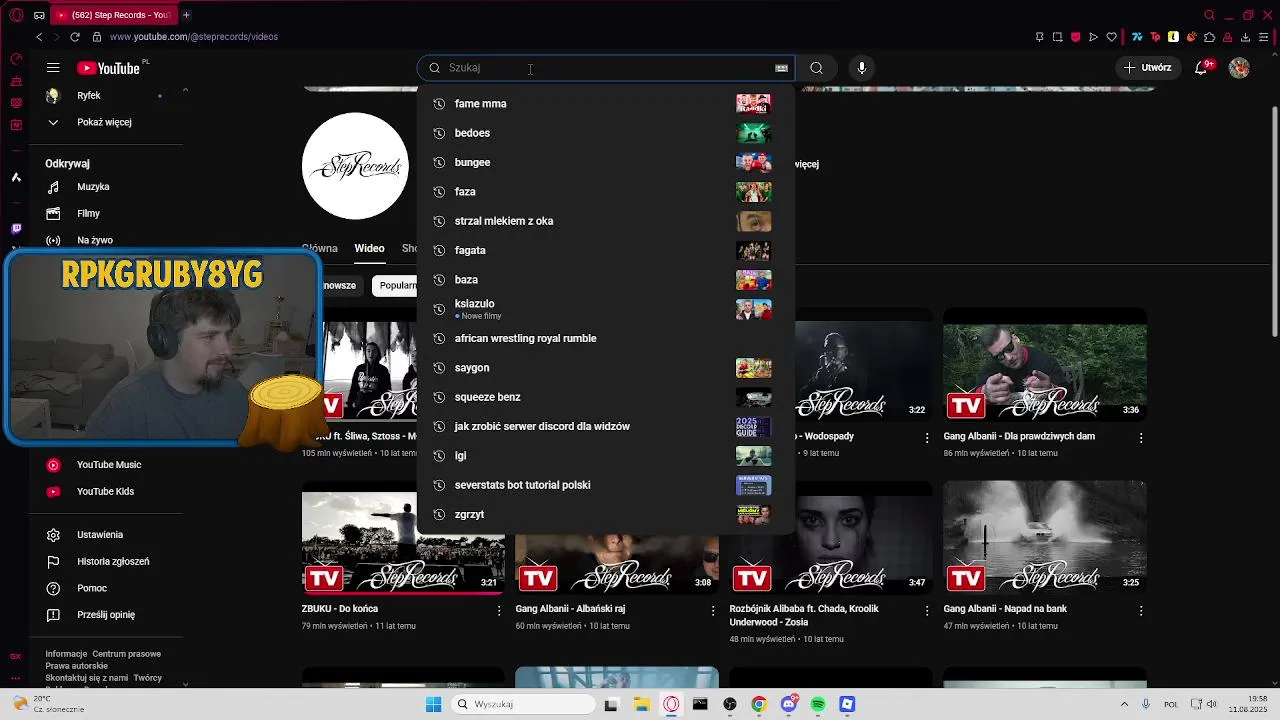Go back in browser history
This screenshot has height=720, width=1280.
click(x=39, y=37)
